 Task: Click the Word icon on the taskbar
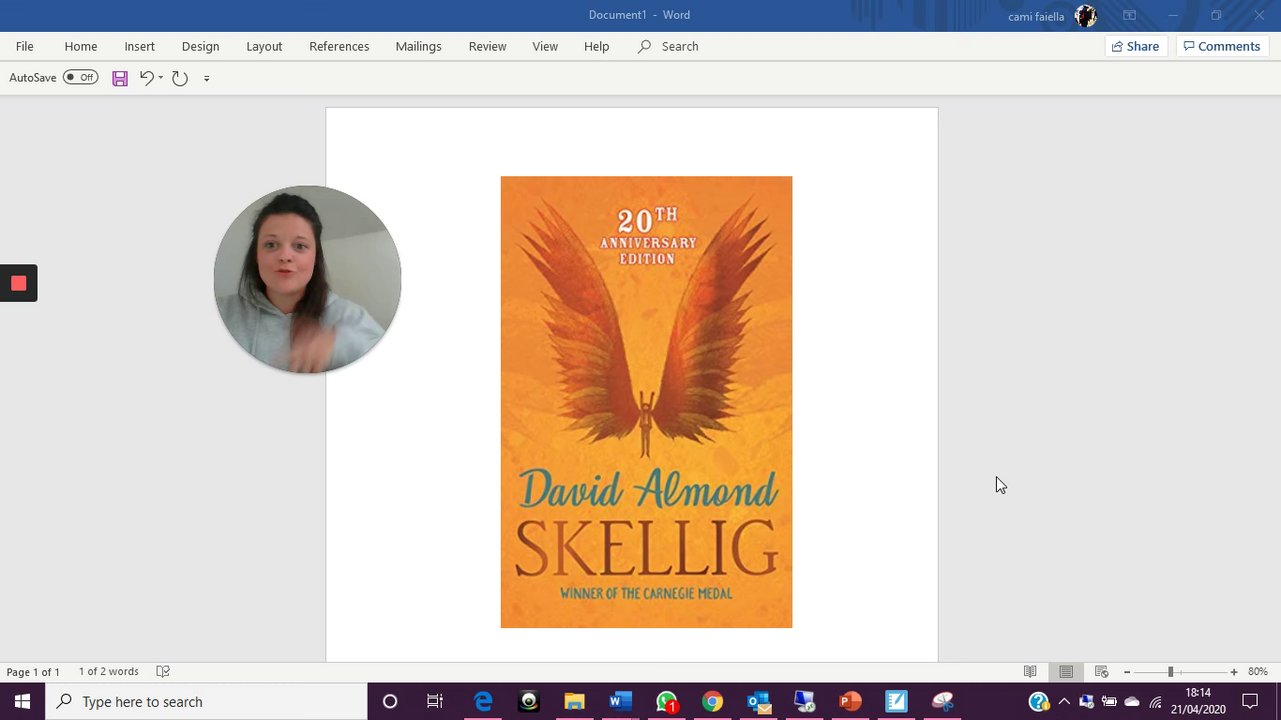pyautogui.click(x=620, y=701)
